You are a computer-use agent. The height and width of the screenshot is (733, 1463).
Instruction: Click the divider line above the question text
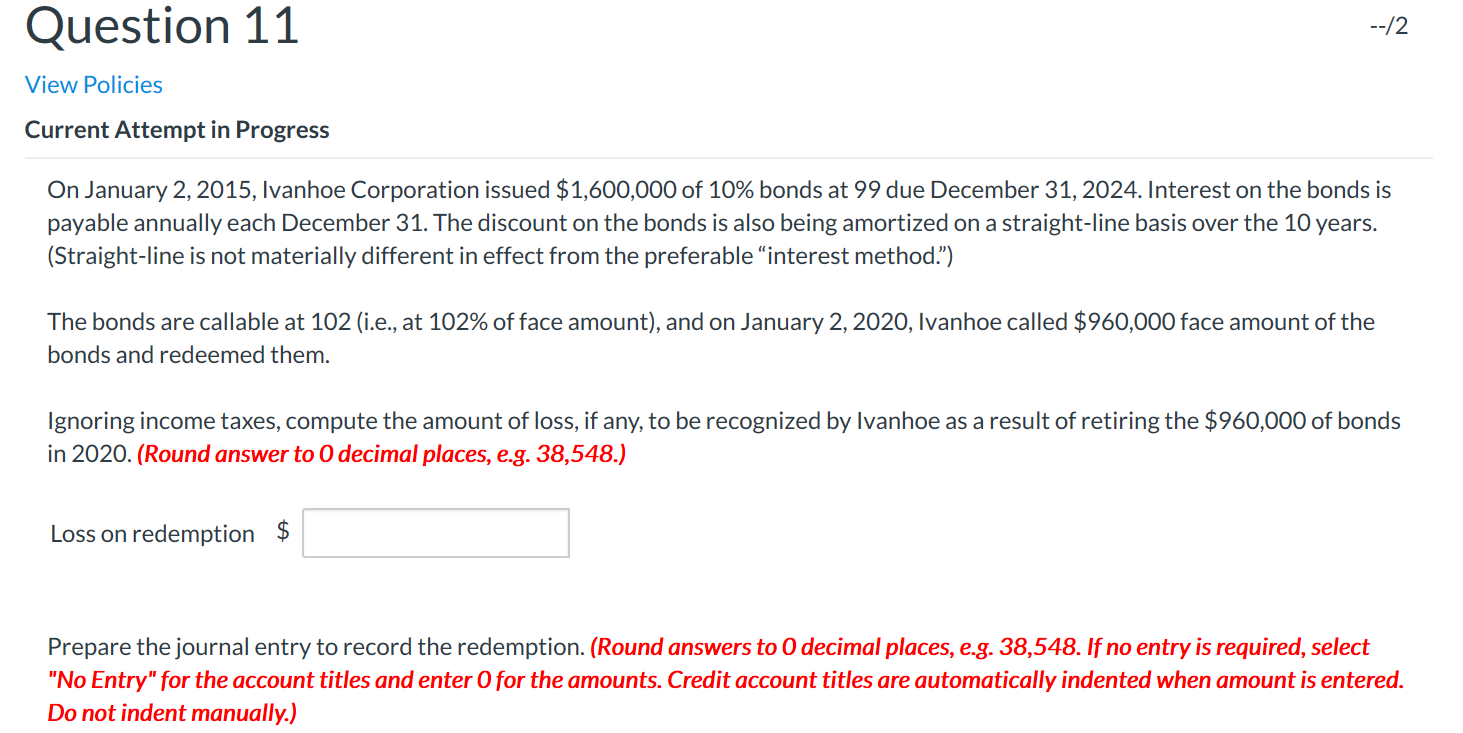[730, 155]
